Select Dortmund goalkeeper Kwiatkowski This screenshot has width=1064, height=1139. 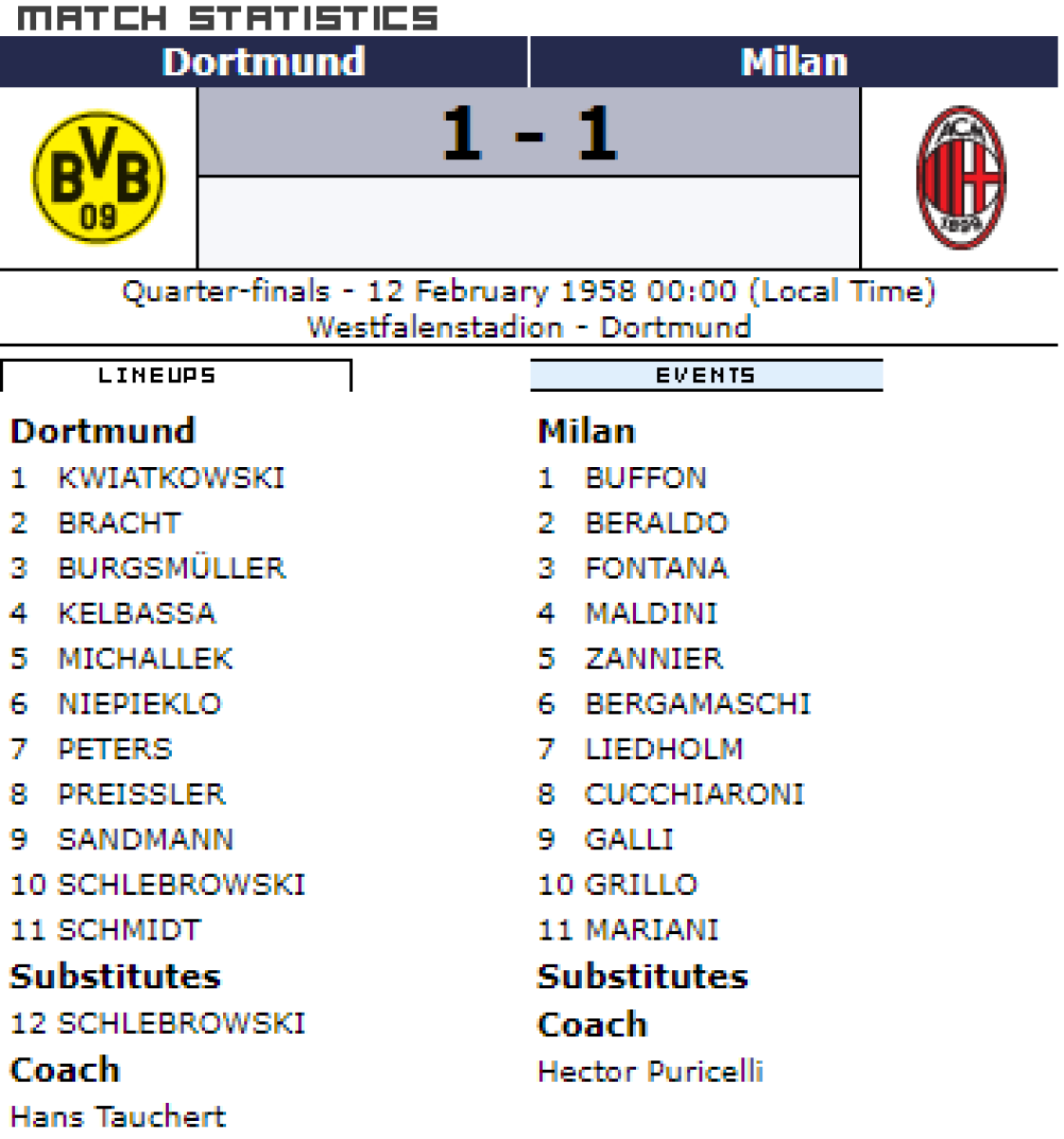coord(171,477)
